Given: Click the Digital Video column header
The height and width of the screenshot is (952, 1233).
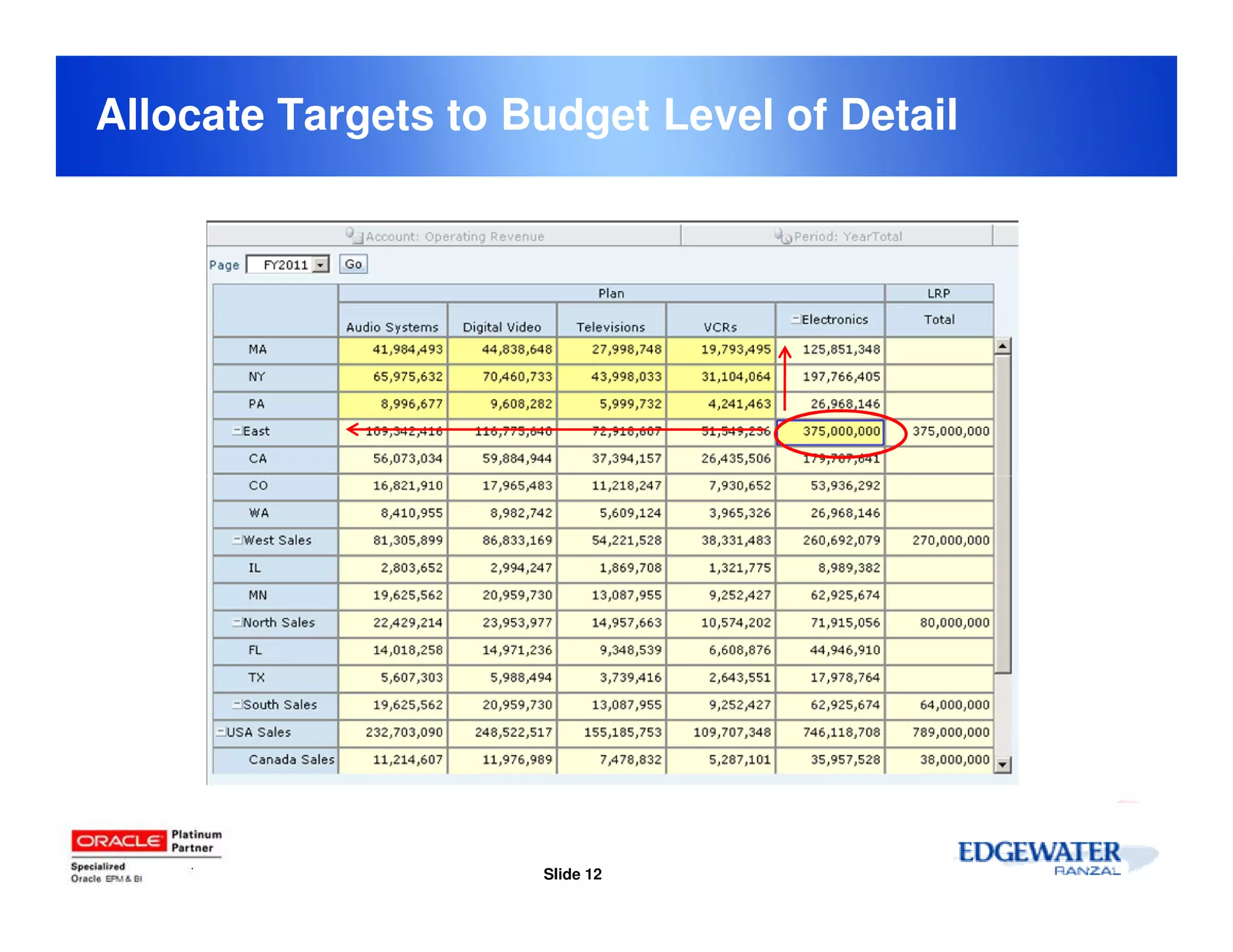Looking at the screenshot, I should (503, 320).
